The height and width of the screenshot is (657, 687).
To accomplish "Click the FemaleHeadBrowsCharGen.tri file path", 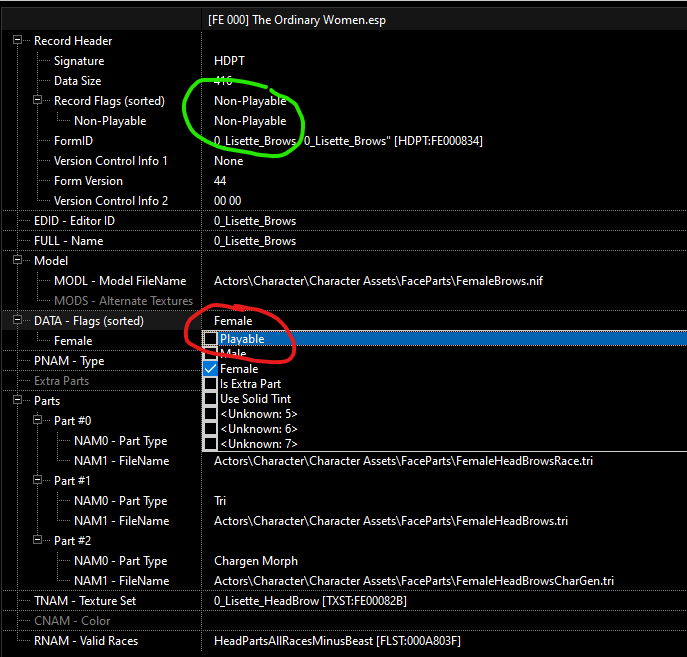I will click(414, 581).
